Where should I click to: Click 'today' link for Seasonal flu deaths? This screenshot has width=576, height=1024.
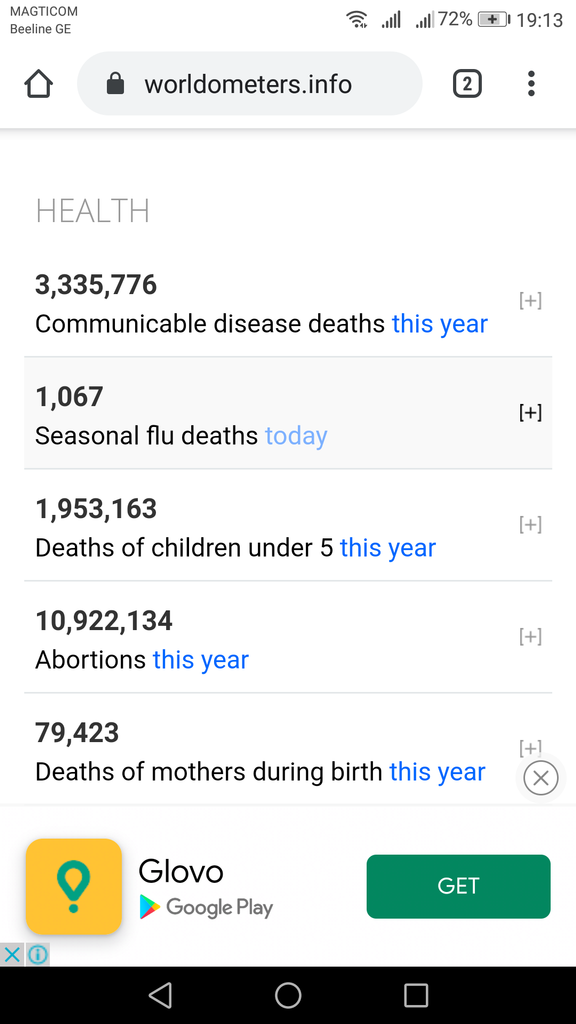click(296, 436)
